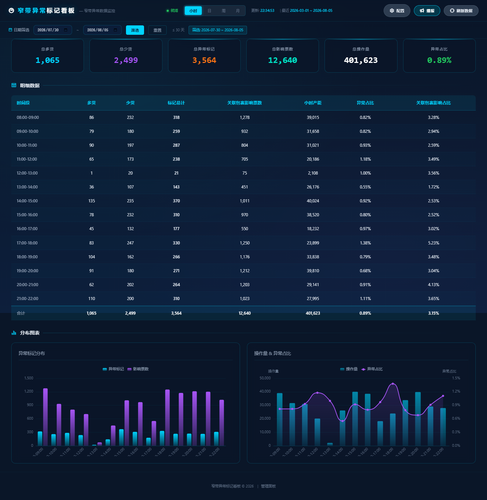
Task: Select the 08:00-09:00 table row
Action: pyautogui.click(x=243, y=117)
